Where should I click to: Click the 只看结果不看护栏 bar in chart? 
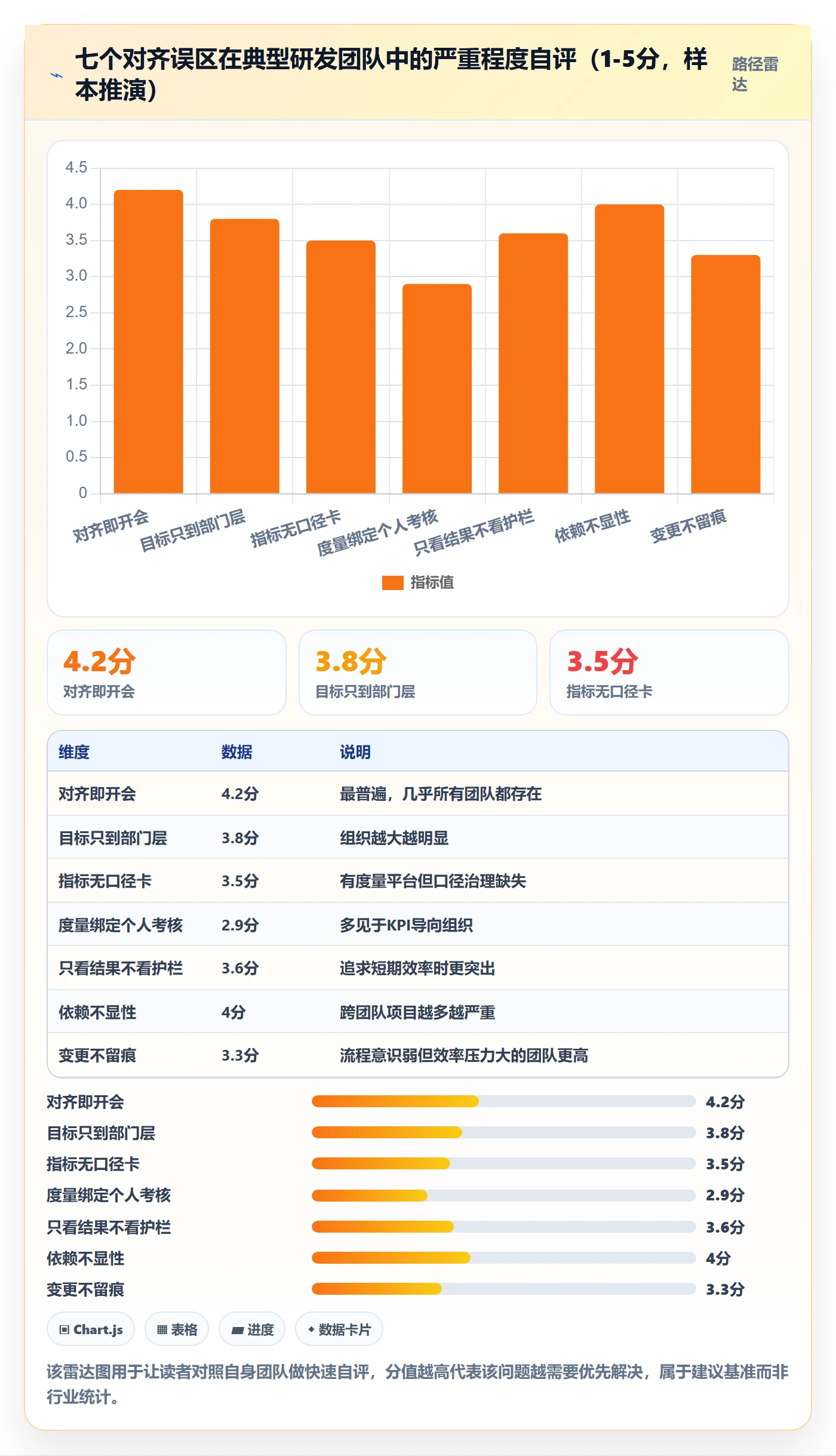[533, 363]
